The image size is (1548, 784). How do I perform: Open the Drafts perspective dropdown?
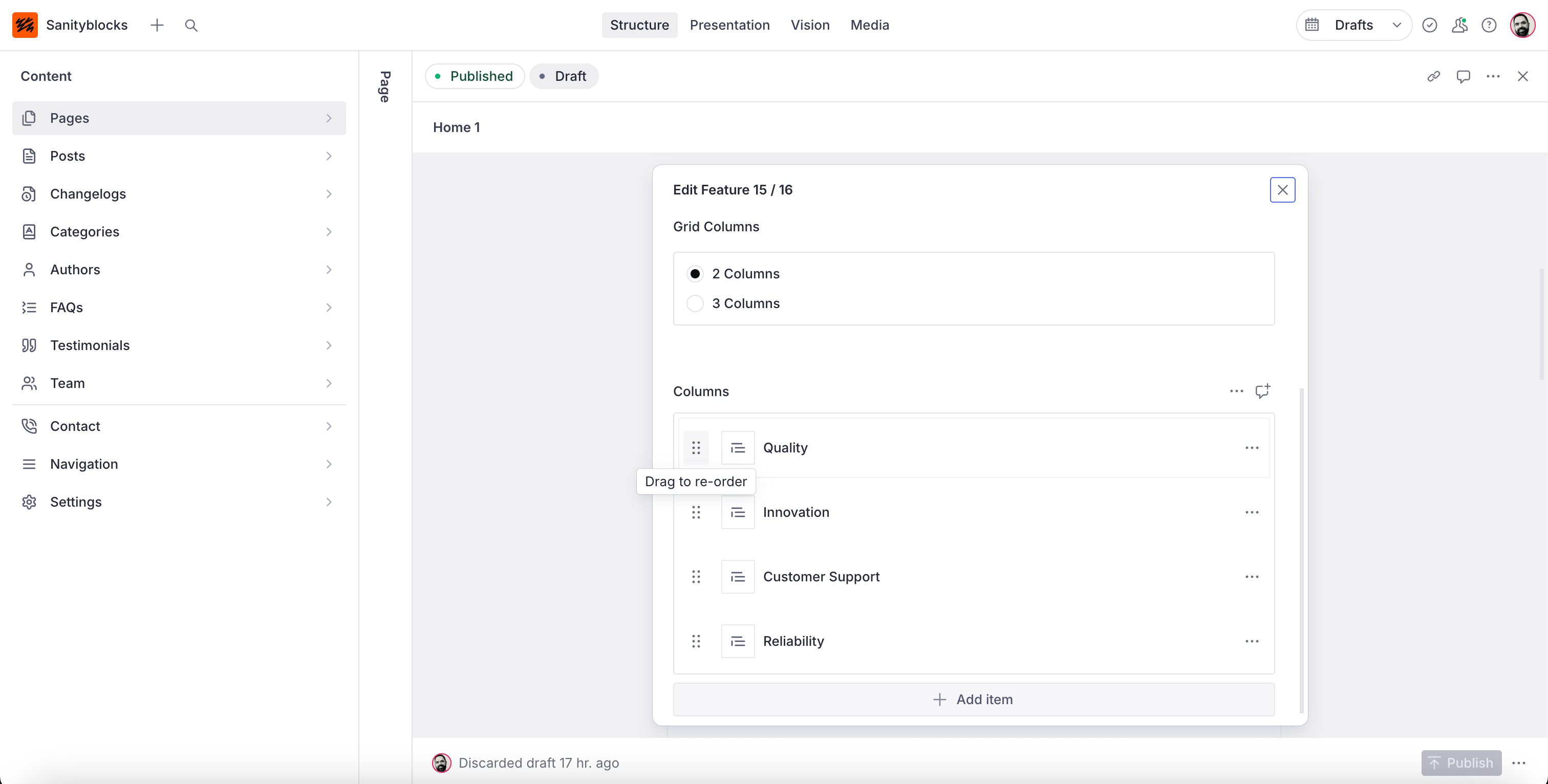point(1353,25)
